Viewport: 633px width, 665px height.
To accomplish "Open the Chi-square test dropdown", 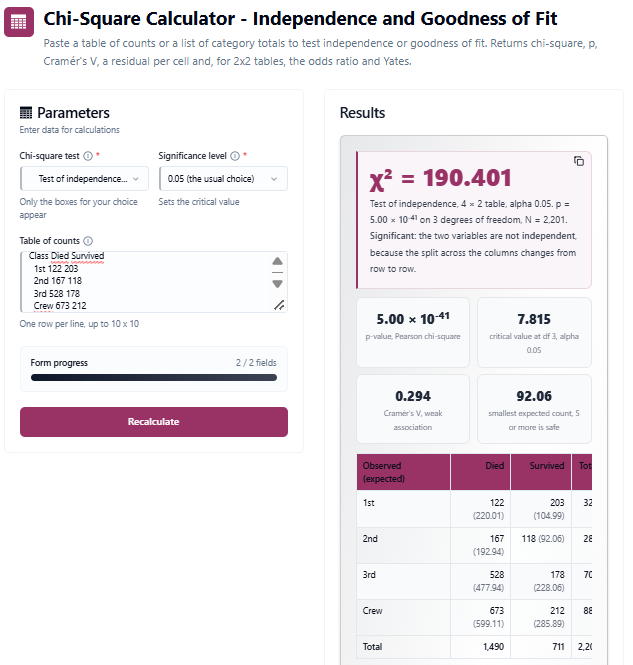I will click(x=84, y=179).
